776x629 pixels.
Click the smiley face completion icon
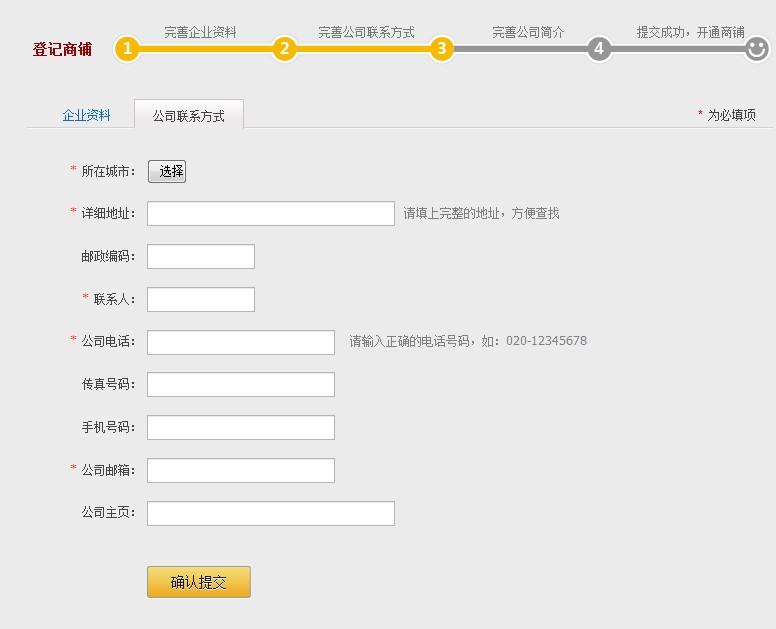pyautogui.click(x=757, y=48)
